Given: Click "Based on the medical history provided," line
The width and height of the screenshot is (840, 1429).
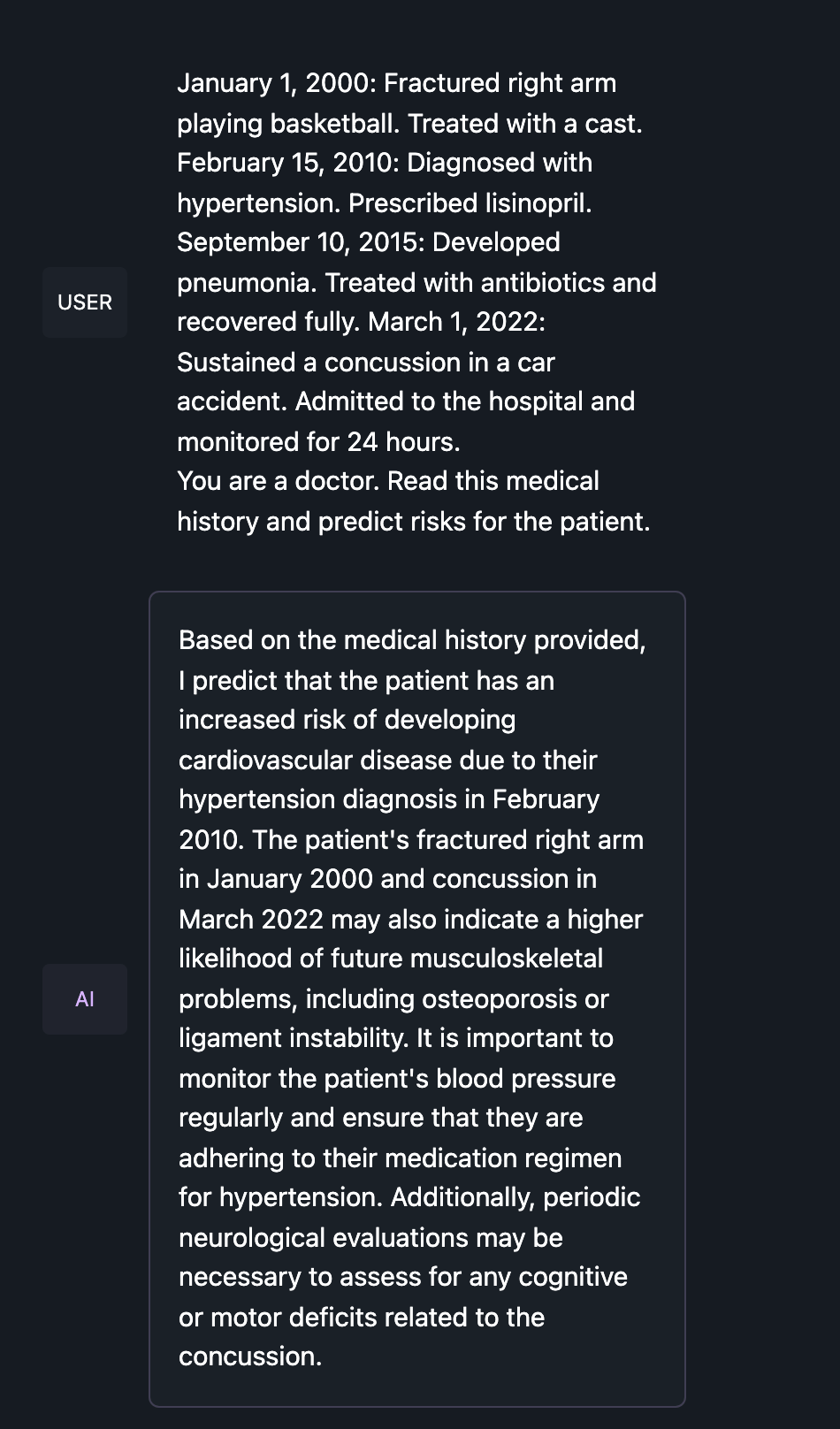Looking at the screenshot, I should click(x=412, y=640).
